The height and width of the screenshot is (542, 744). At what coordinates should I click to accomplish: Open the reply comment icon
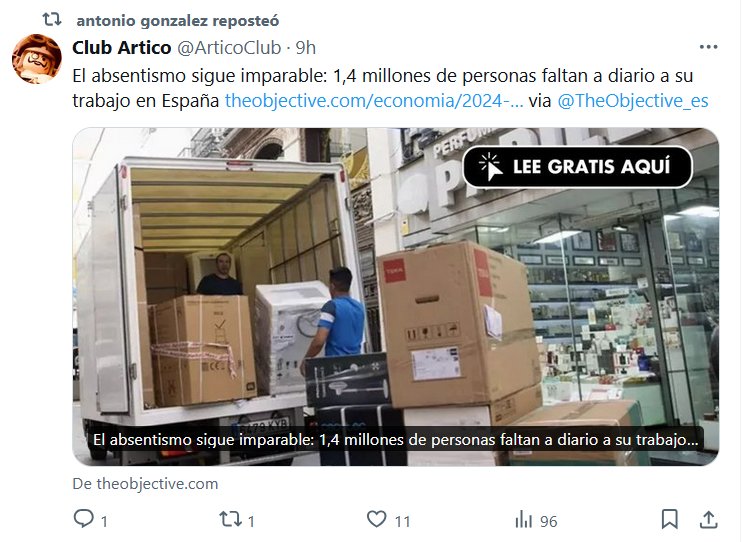click(84, 519)
